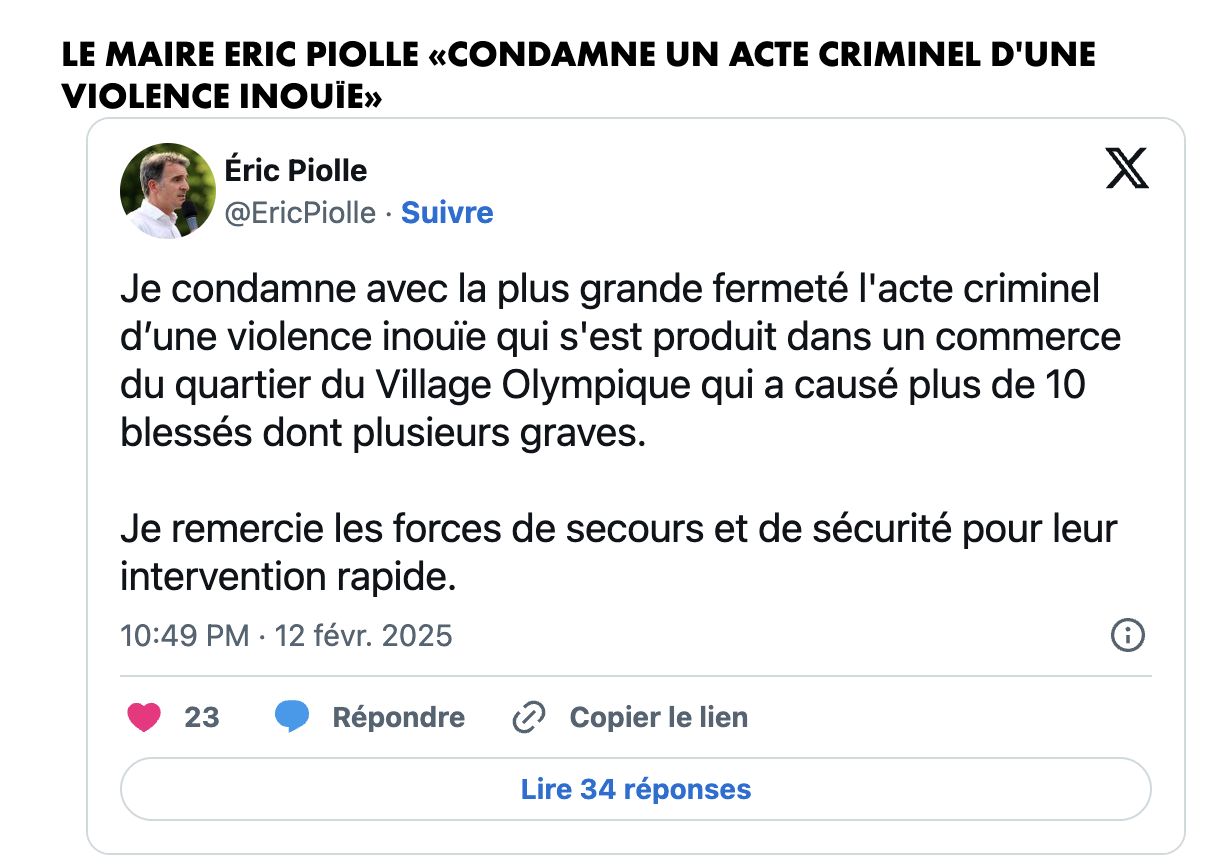1220x866 pixels.
Task: Open Éric Piolle's profile photo
Action: coord(168,191)
